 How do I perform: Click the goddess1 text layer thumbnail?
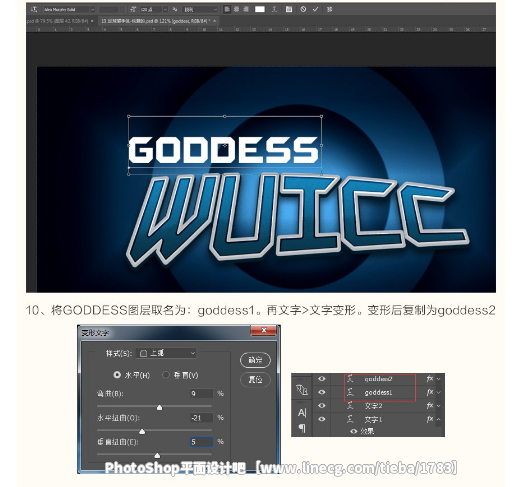pyautogui.click(x=350, y=392)
